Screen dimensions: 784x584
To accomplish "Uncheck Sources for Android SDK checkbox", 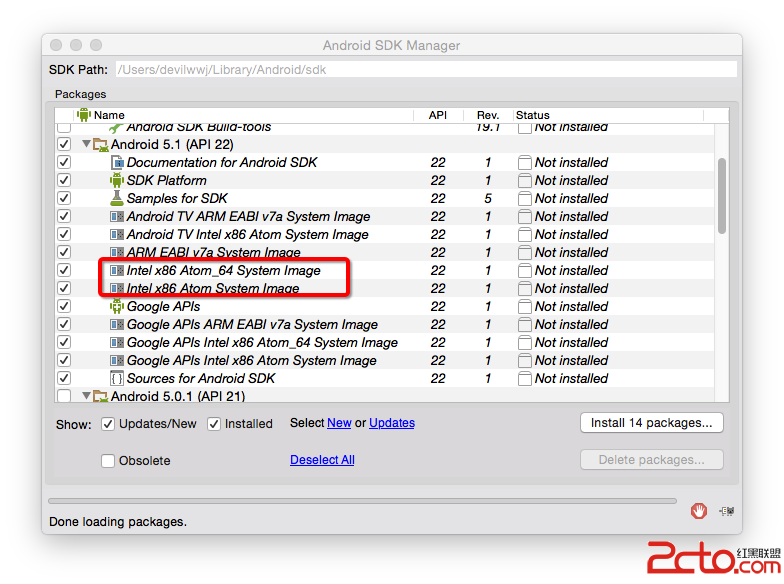I will [64, 378].
